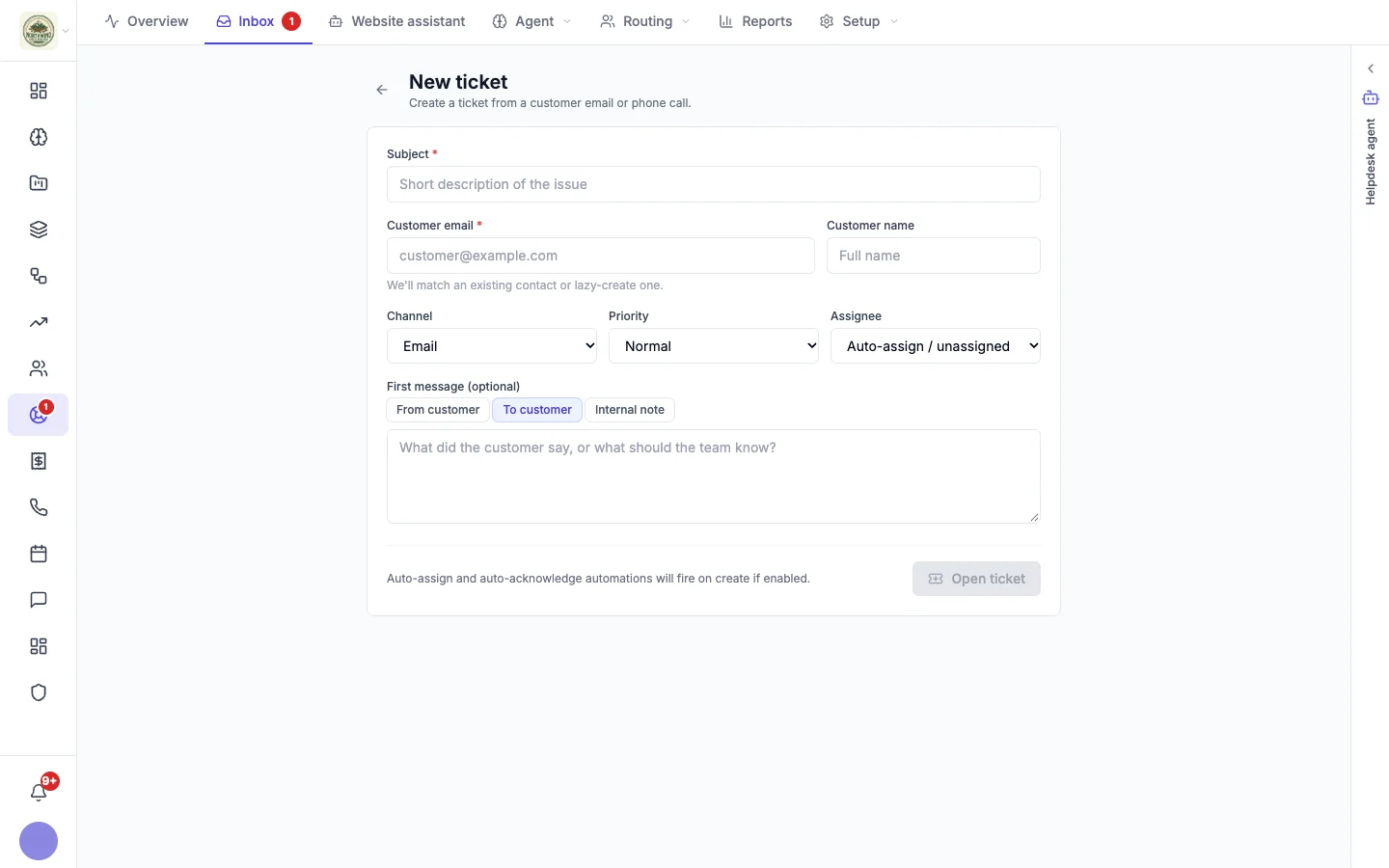Open the Priority dropdown showing Normal
The width and height of the screenshot is (1389, 868).
tap(714, 346)
